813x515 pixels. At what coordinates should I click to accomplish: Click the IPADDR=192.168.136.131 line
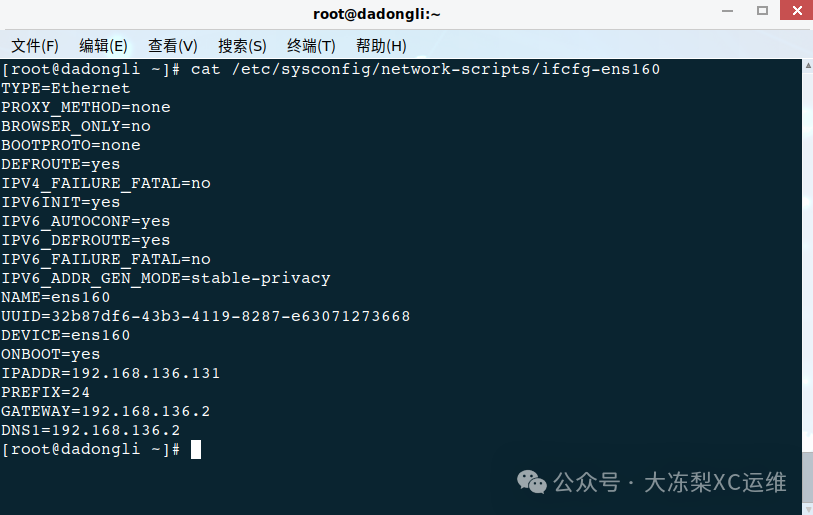[110, 373]
